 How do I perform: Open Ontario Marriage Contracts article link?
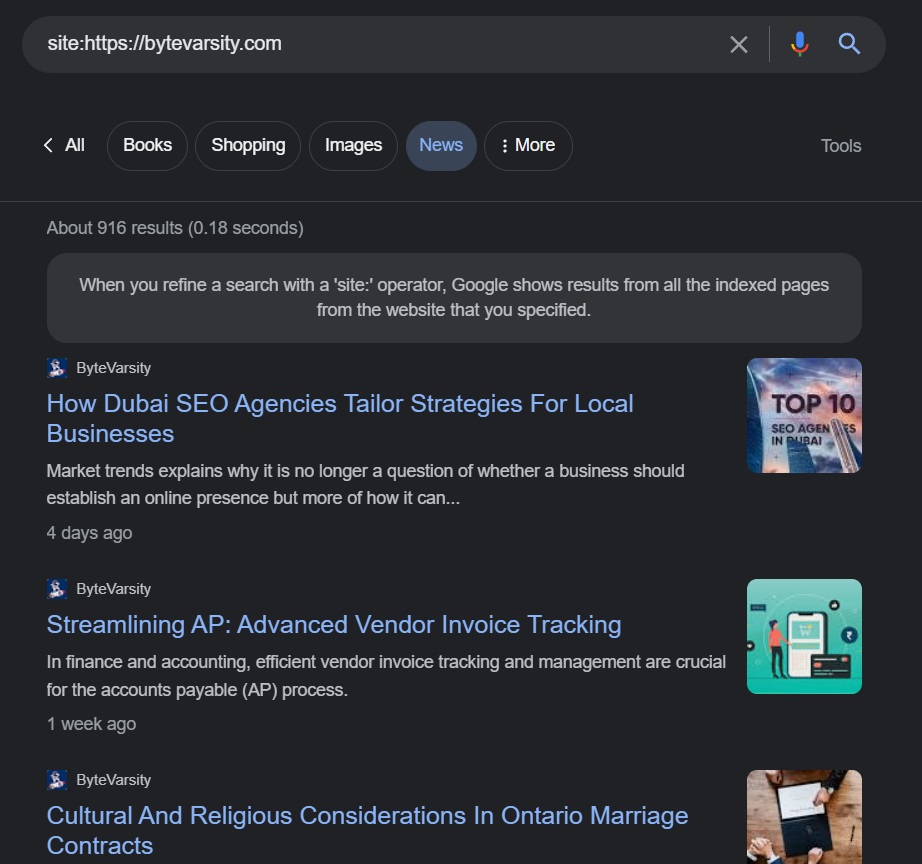(368, 830)
